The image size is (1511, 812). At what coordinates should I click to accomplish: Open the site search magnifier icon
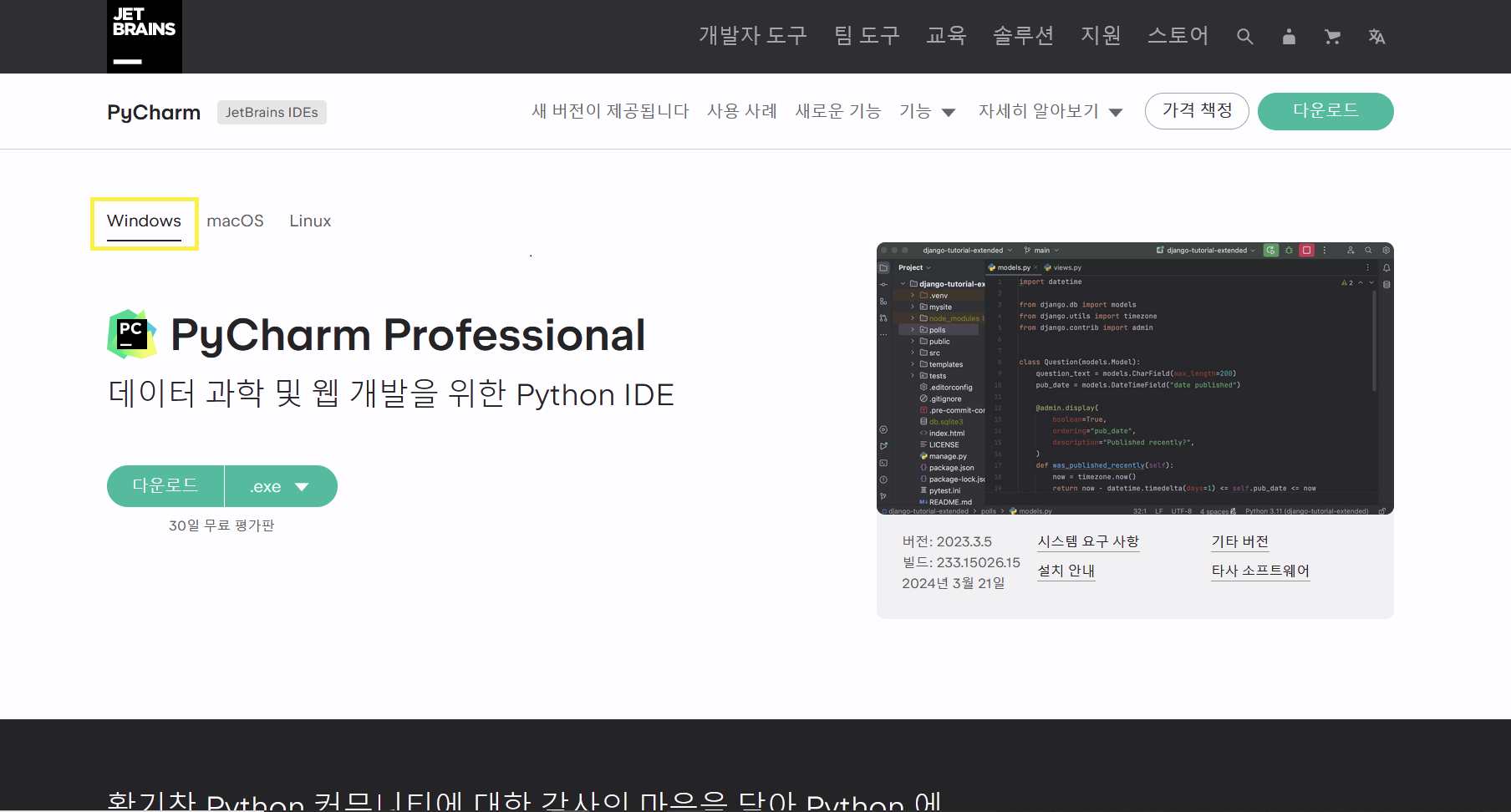(1244, 37)
